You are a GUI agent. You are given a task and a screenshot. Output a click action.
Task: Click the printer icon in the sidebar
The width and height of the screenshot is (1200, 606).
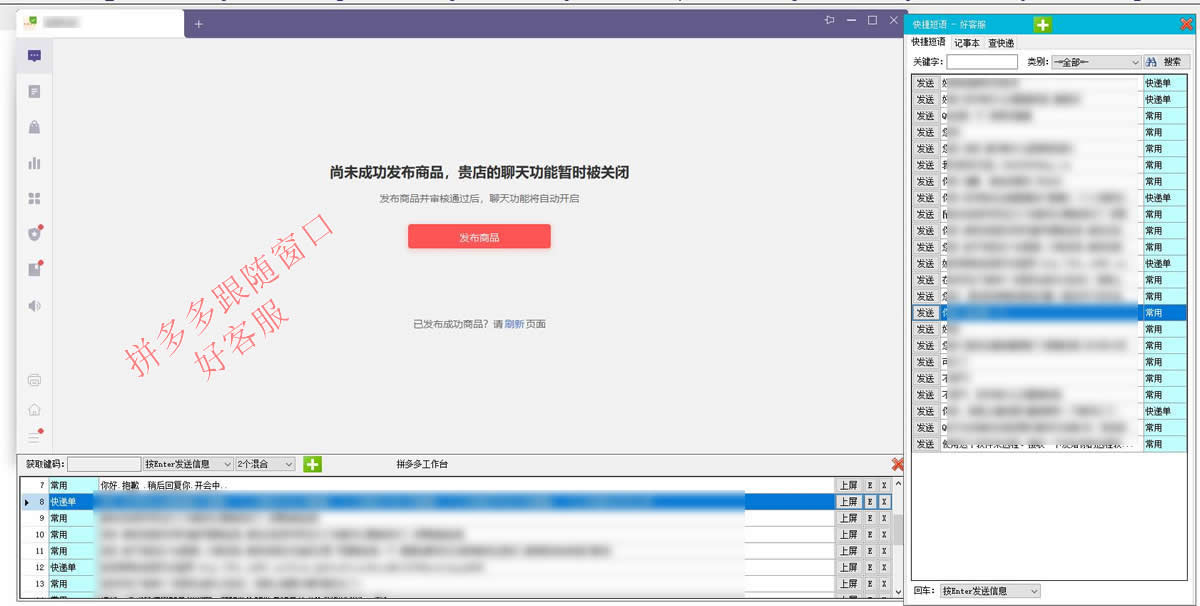[34, 380]
